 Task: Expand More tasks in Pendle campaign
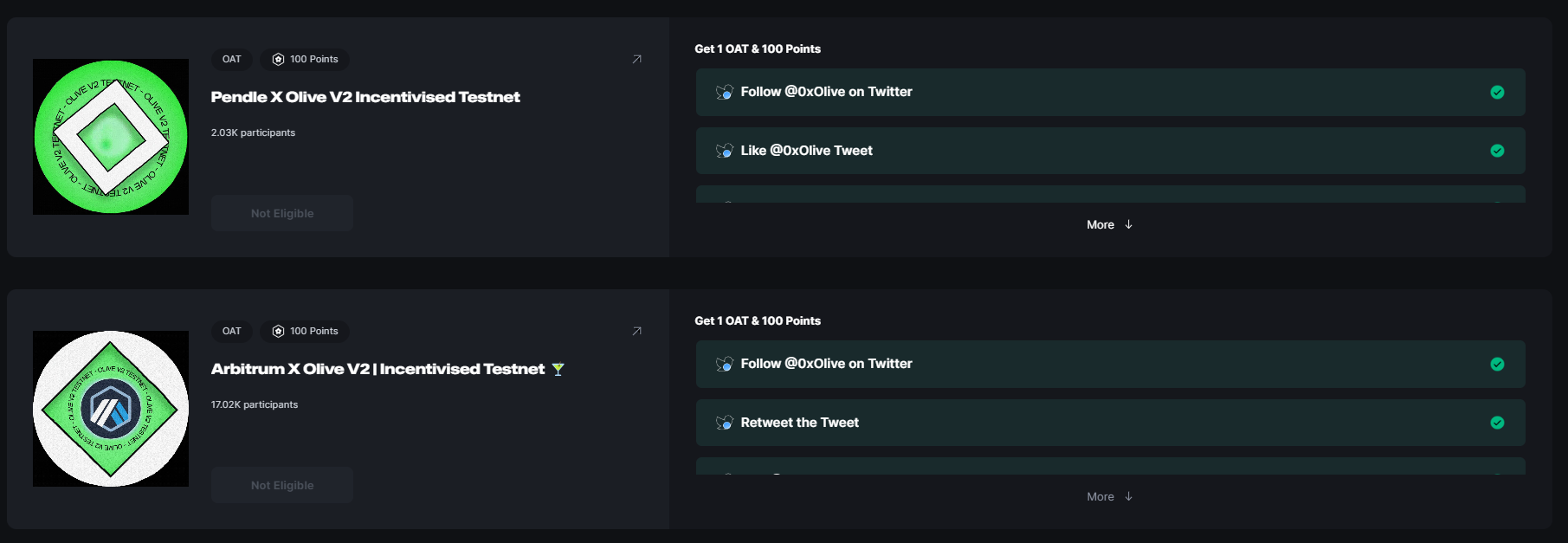pyautogui.click(x=1109, y=224)
